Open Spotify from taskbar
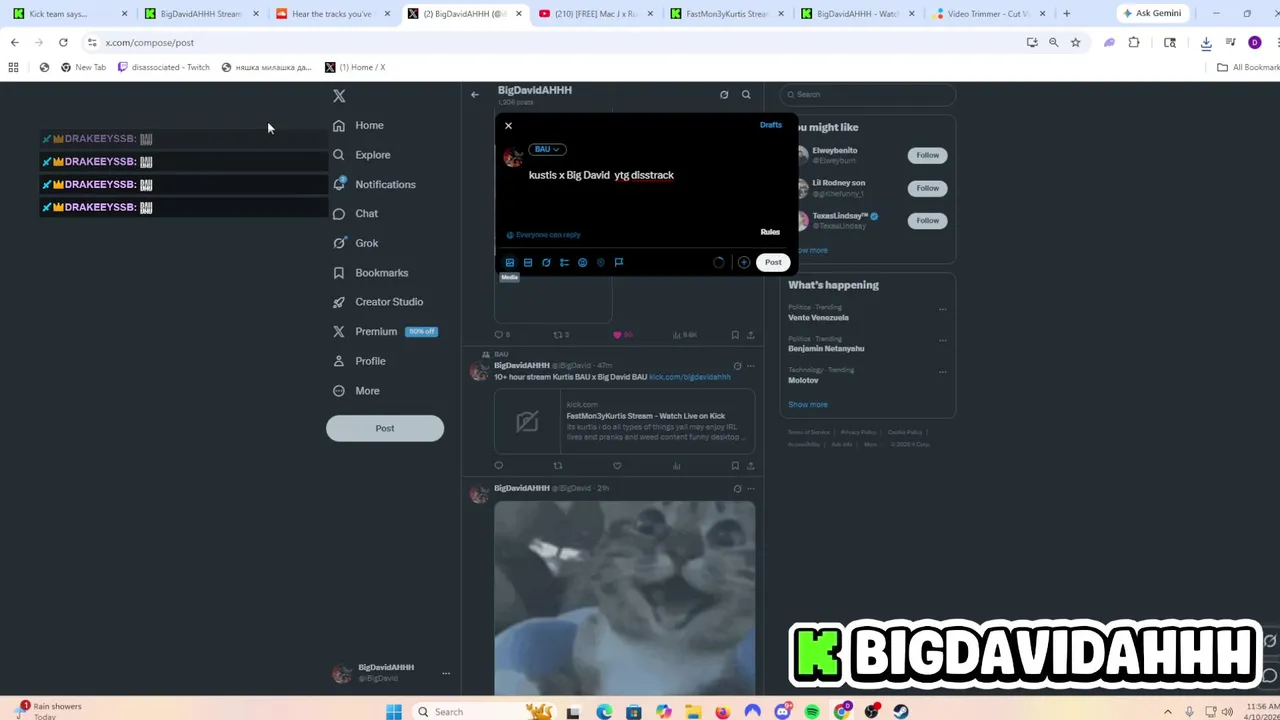1280x720 pixels. pyautogui.click(x=812, y=712)
